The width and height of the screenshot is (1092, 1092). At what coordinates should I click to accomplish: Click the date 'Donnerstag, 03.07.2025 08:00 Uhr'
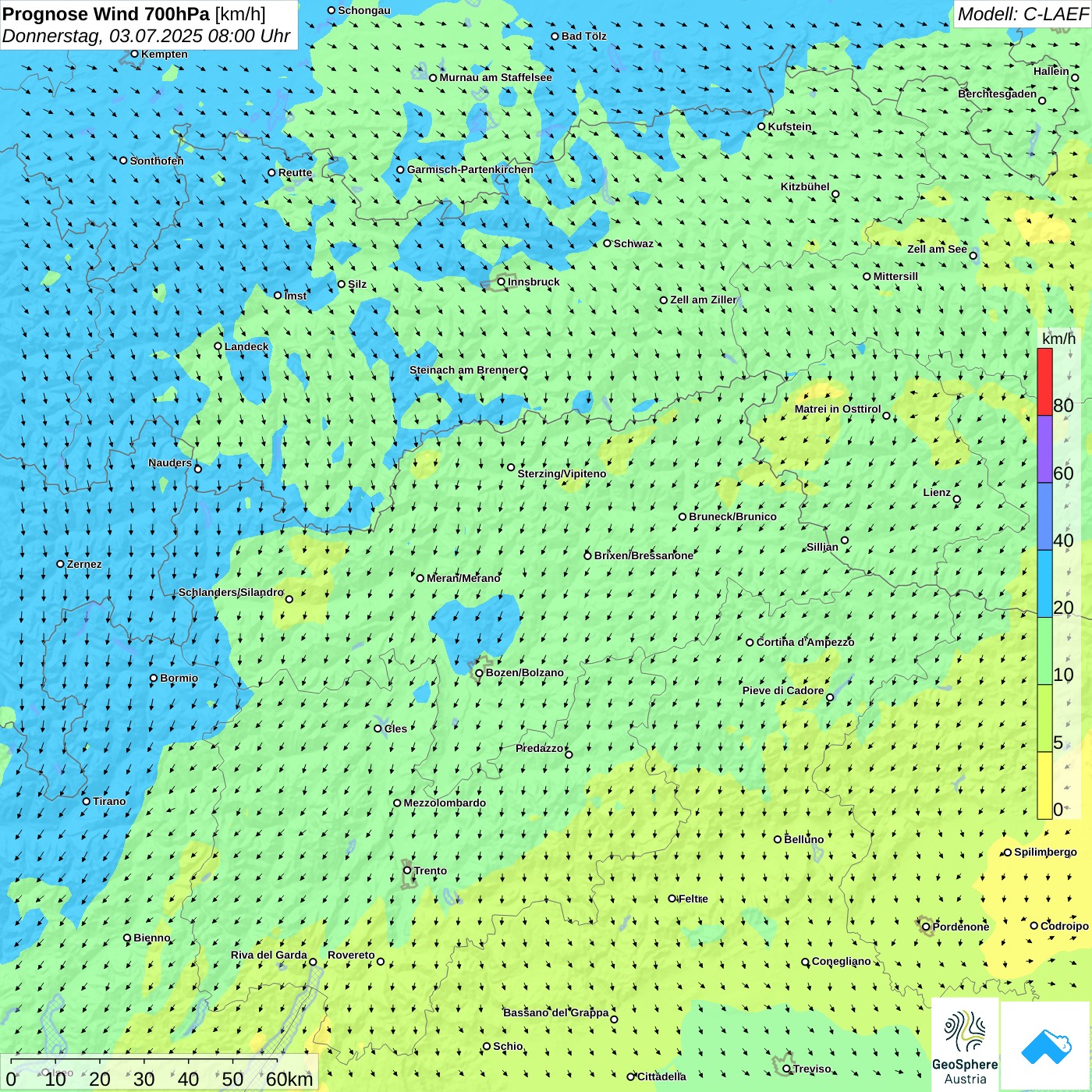tap(146, 36)
